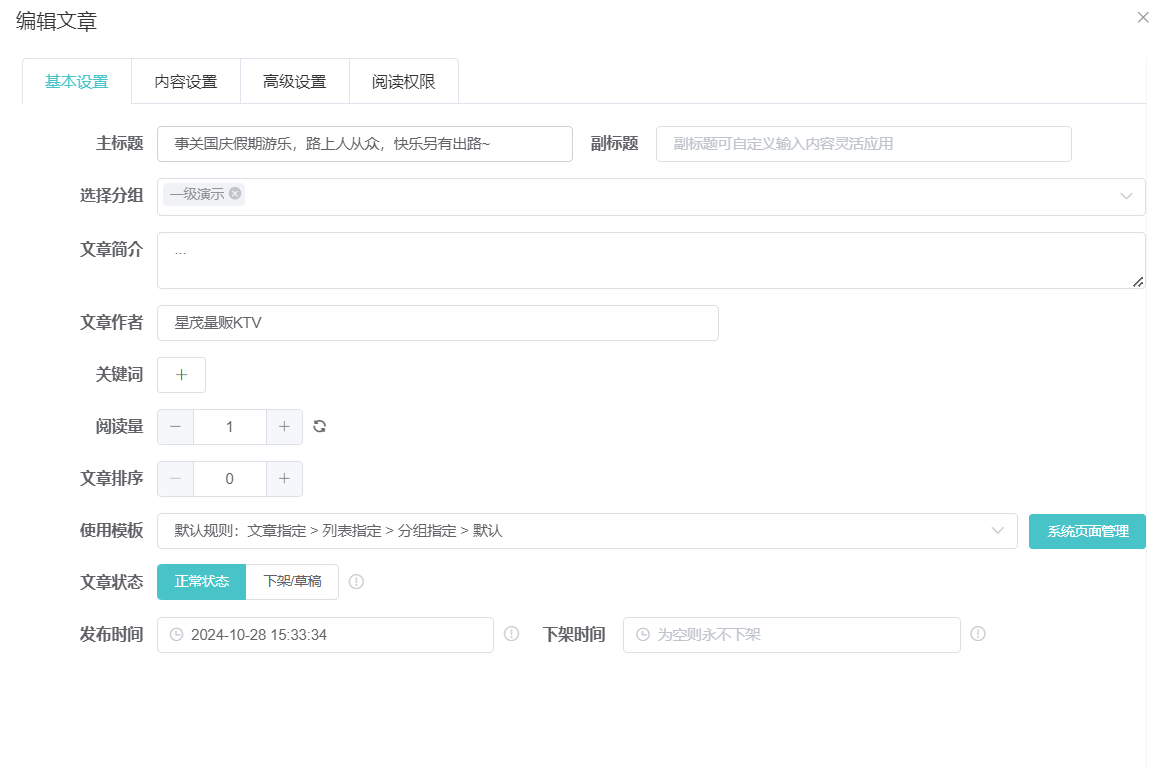The width and height of the screenshot is (1157, 771).
Task: Select the checked 基本设置 state tab toggle
Action: tap(75, 81)
